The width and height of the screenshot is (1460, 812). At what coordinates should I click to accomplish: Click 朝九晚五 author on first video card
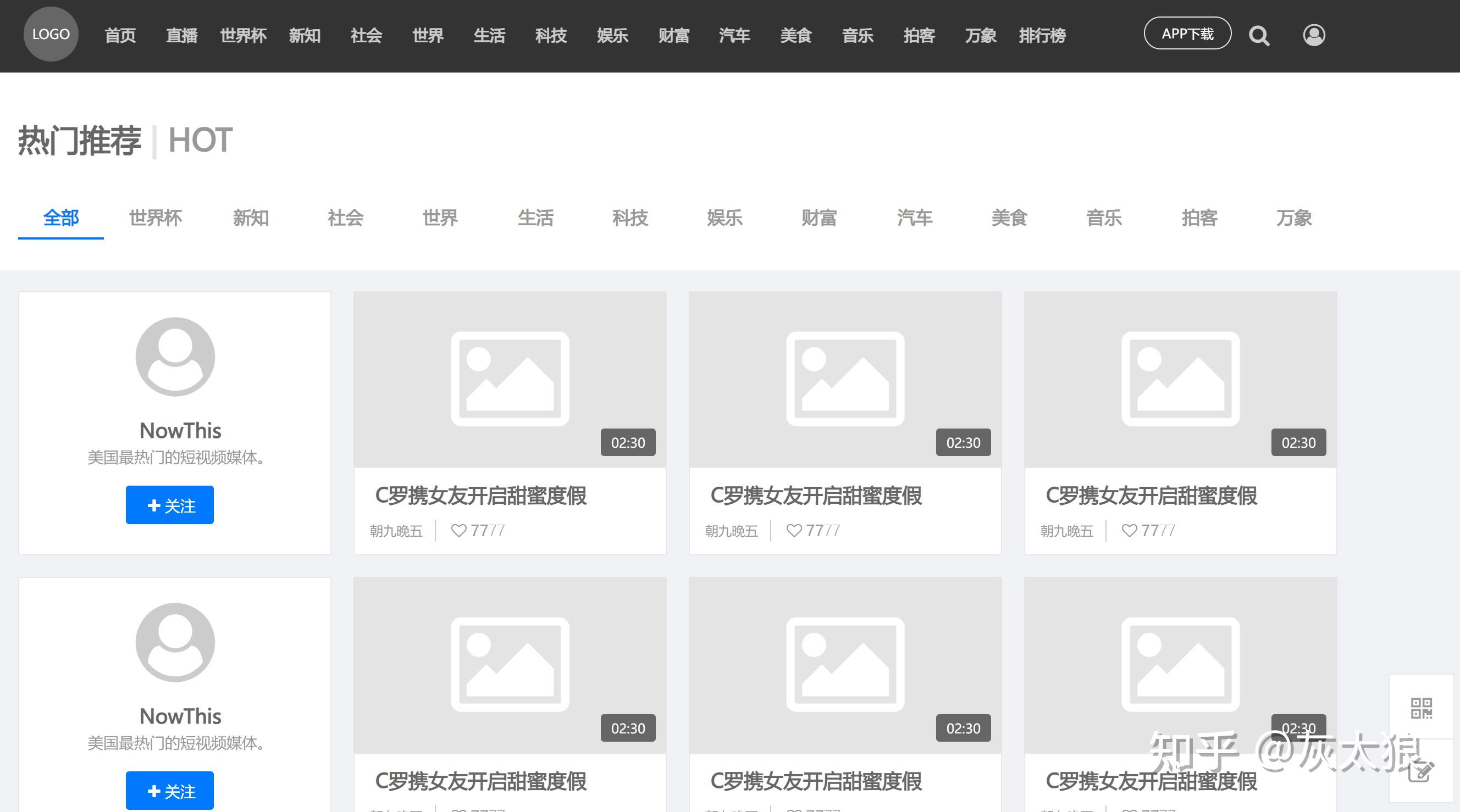396,531
